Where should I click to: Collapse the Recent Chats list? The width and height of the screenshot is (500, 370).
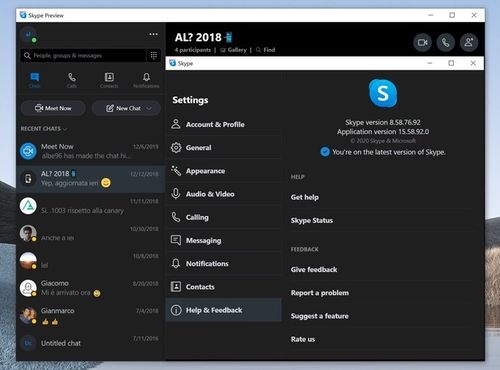coord(44,129)
